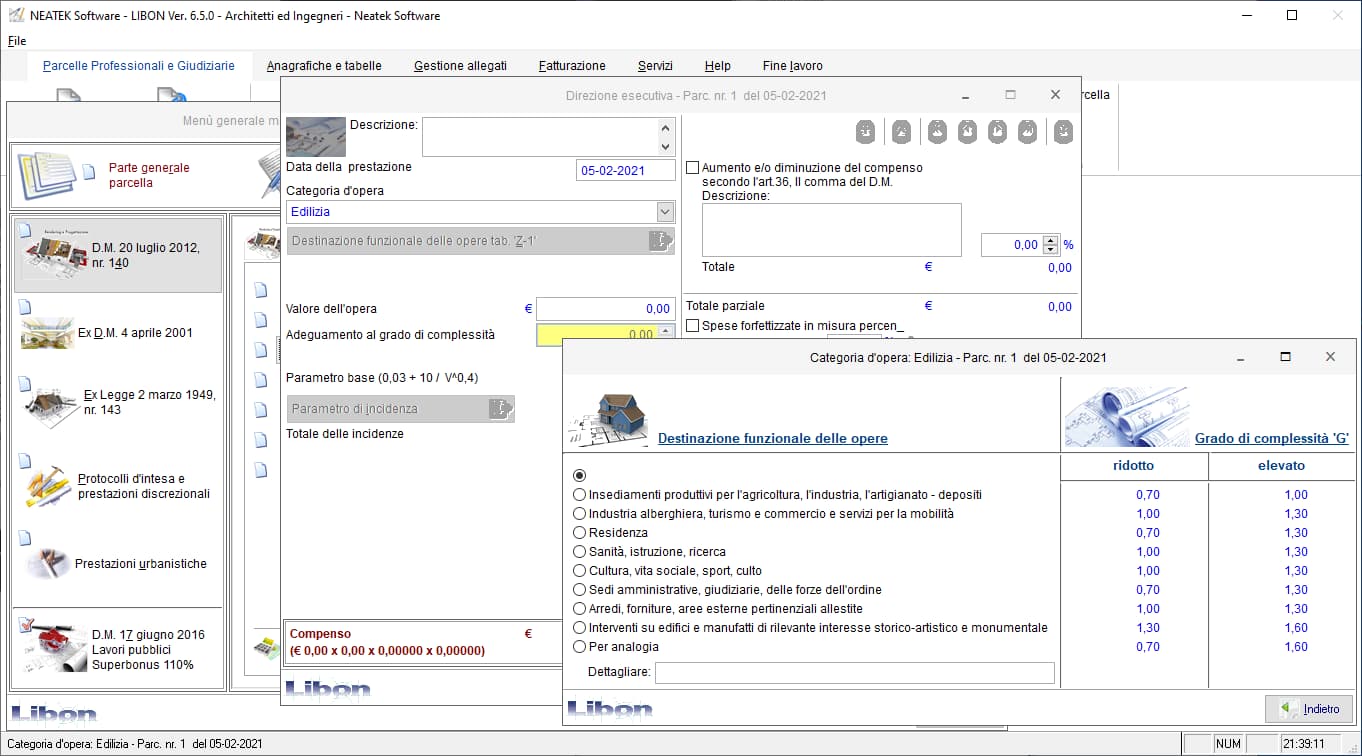Select Cultura, vita sociale, sport, culto
Viewport: 1362px width, 756px height.
click(x=579, y=570)
